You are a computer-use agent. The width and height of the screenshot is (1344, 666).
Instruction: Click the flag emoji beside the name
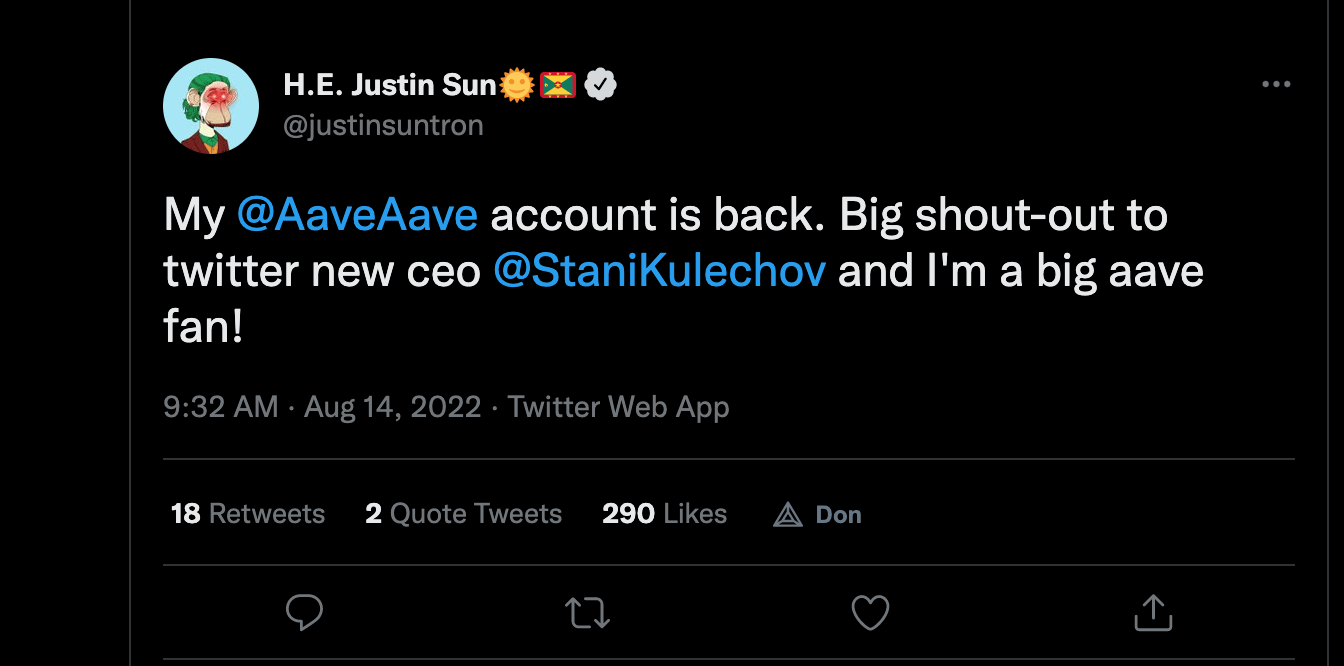558,86
